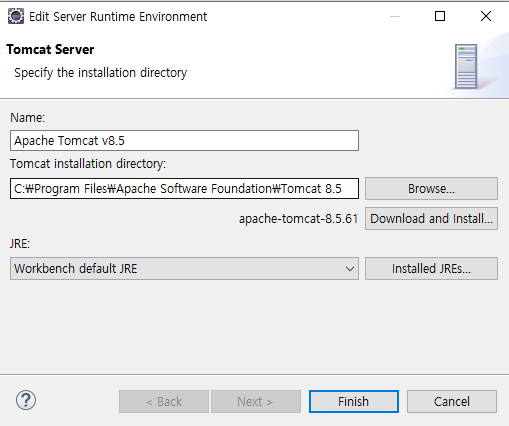Click the Browse... button

click(x=431, y=189)
